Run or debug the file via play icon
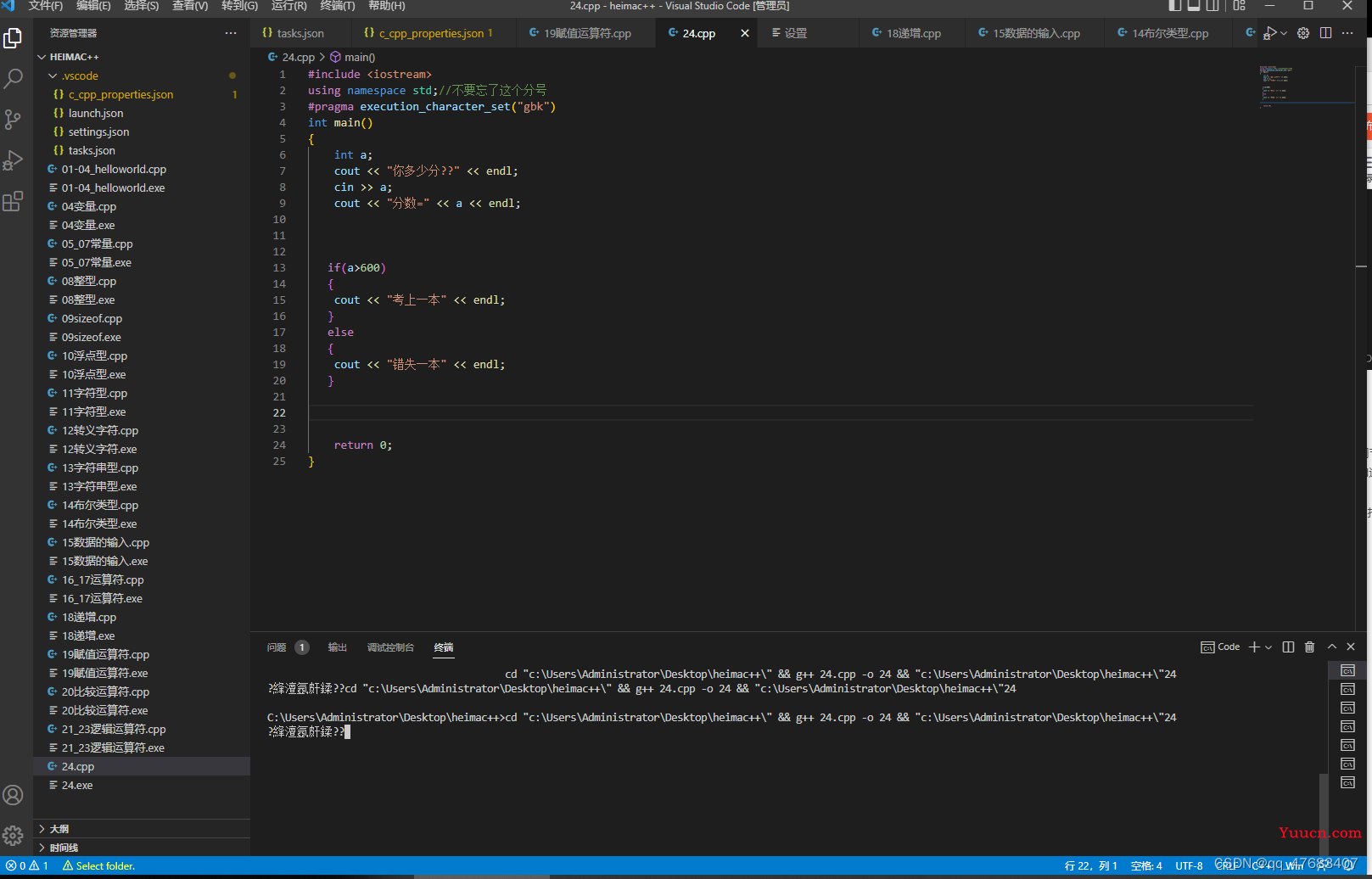 (1270, 33)
